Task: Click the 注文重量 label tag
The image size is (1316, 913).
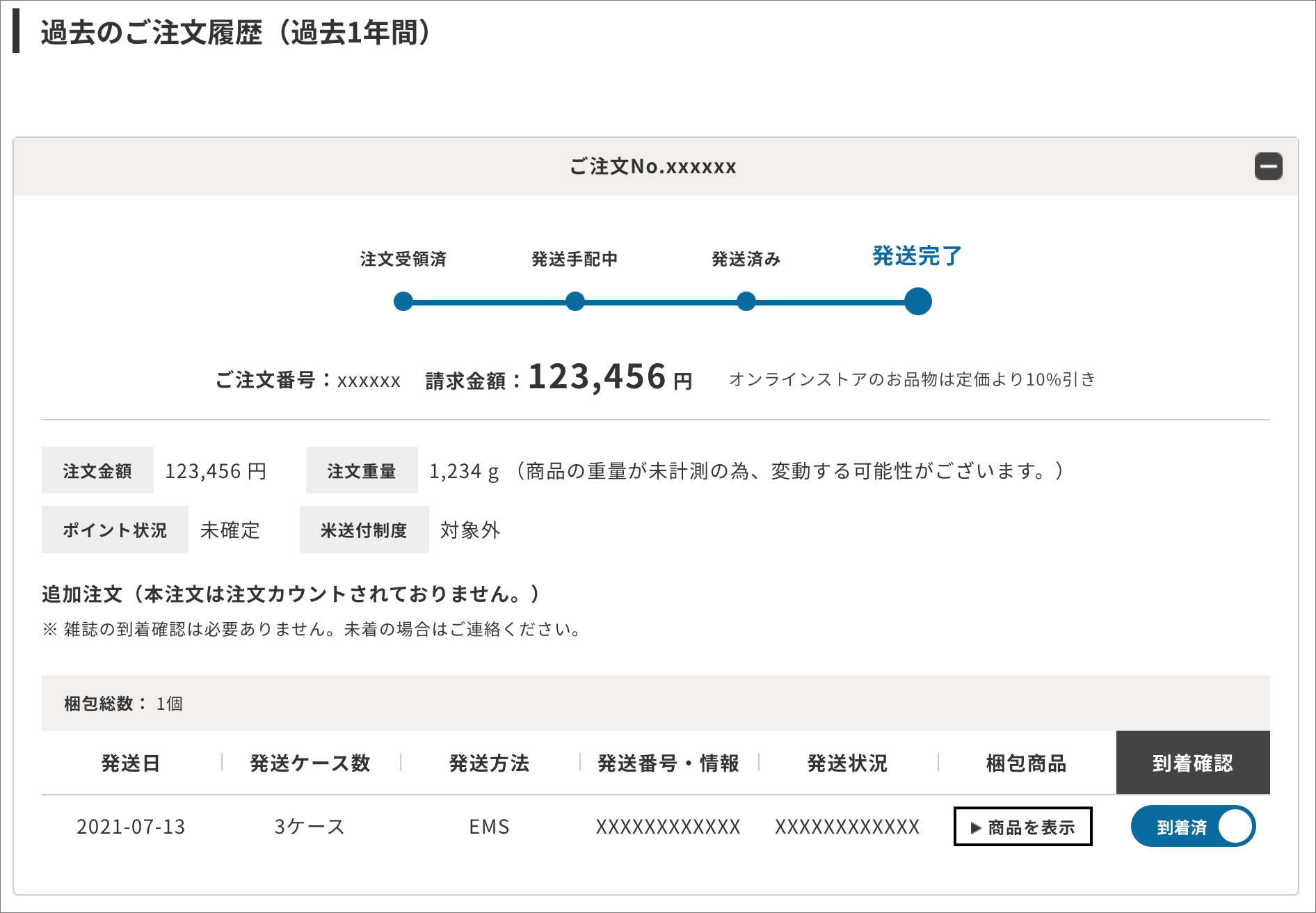Action: (362, 471)
